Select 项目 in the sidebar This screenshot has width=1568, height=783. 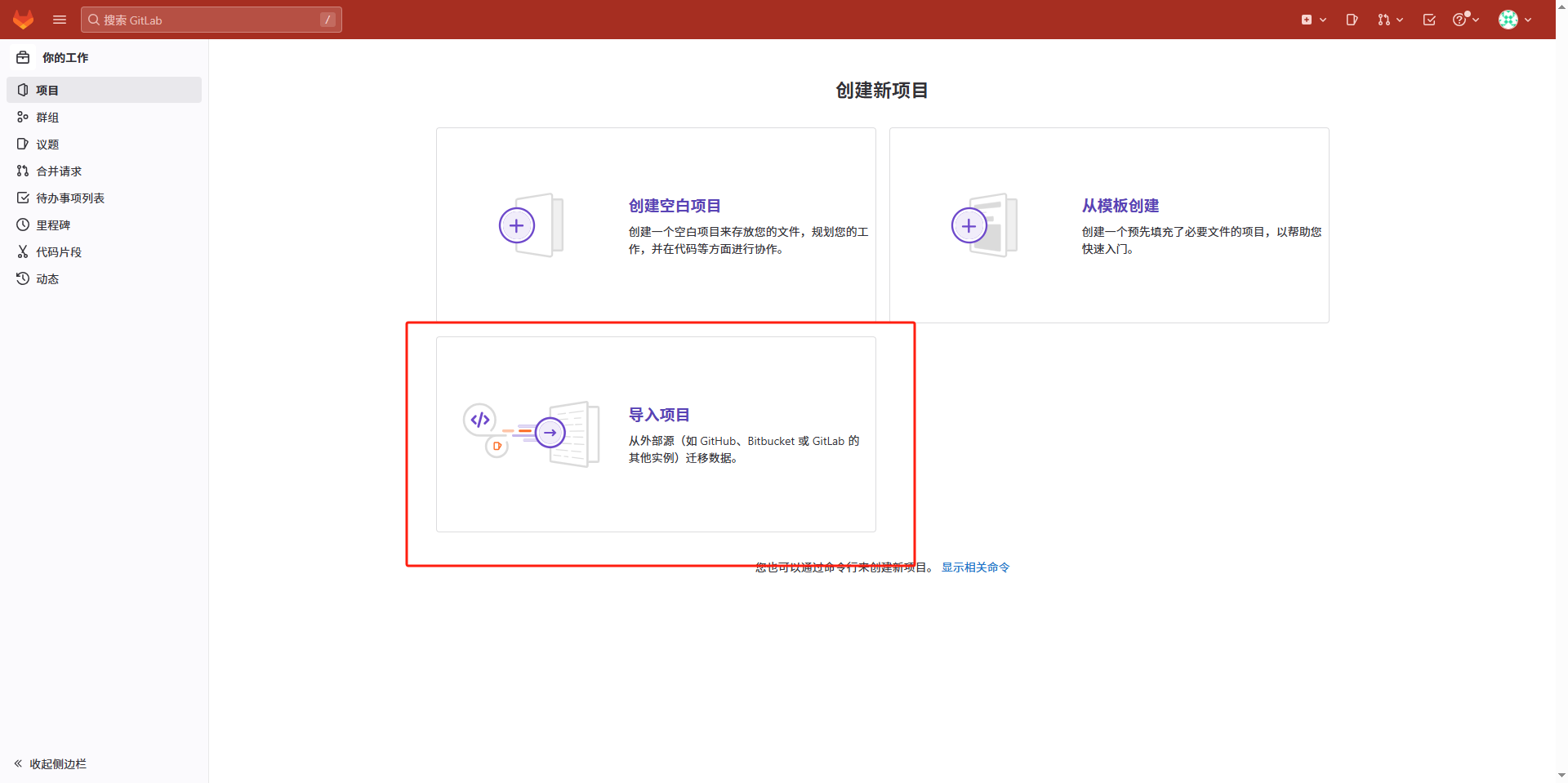coord(104,90)
